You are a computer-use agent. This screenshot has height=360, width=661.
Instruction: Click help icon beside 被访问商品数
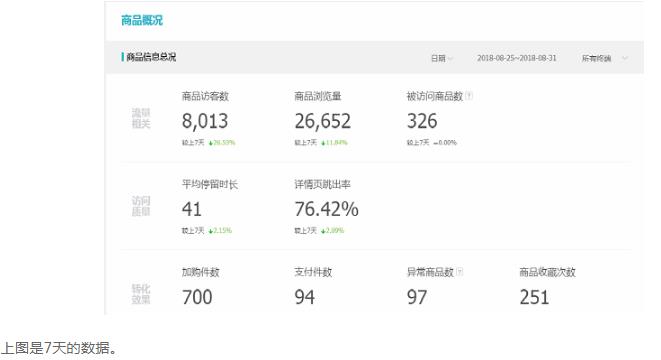click(469, 96)
